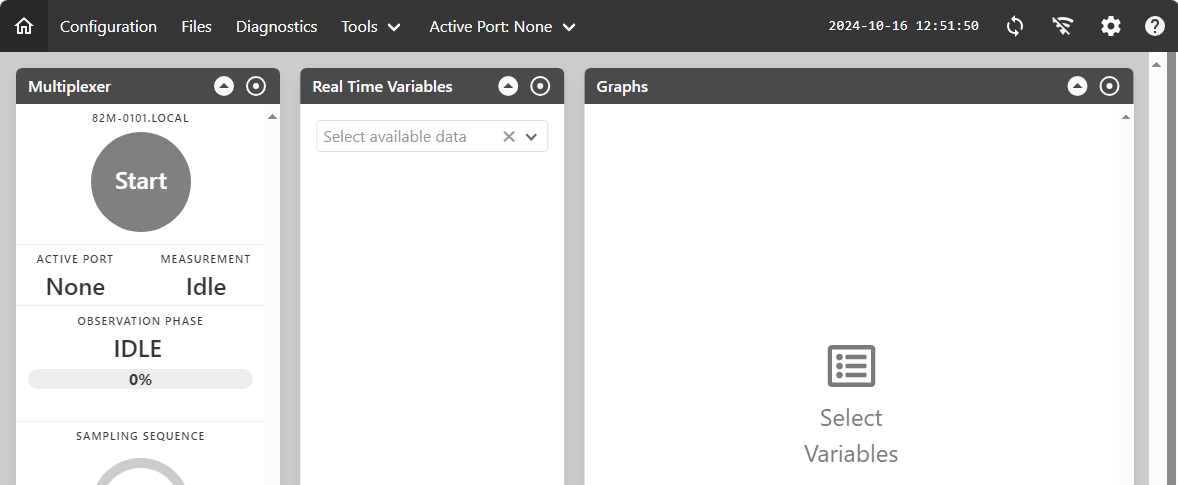This screenshot has width=1178, height=485.
Task: Click the Graphs panel circle target icon
Action: pyautogui.click(x=1109, y=86)
